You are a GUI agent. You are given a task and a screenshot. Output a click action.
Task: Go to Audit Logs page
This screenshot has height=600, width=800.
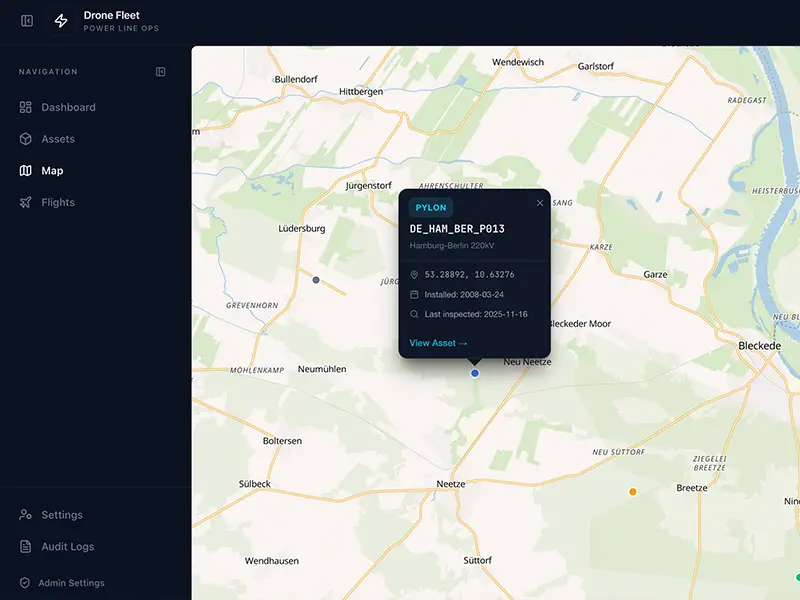67,547
